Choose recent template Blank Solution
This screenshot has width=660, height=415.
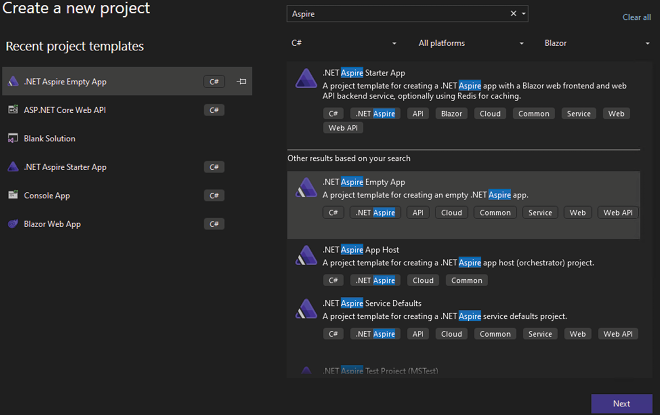coord(127,138)
